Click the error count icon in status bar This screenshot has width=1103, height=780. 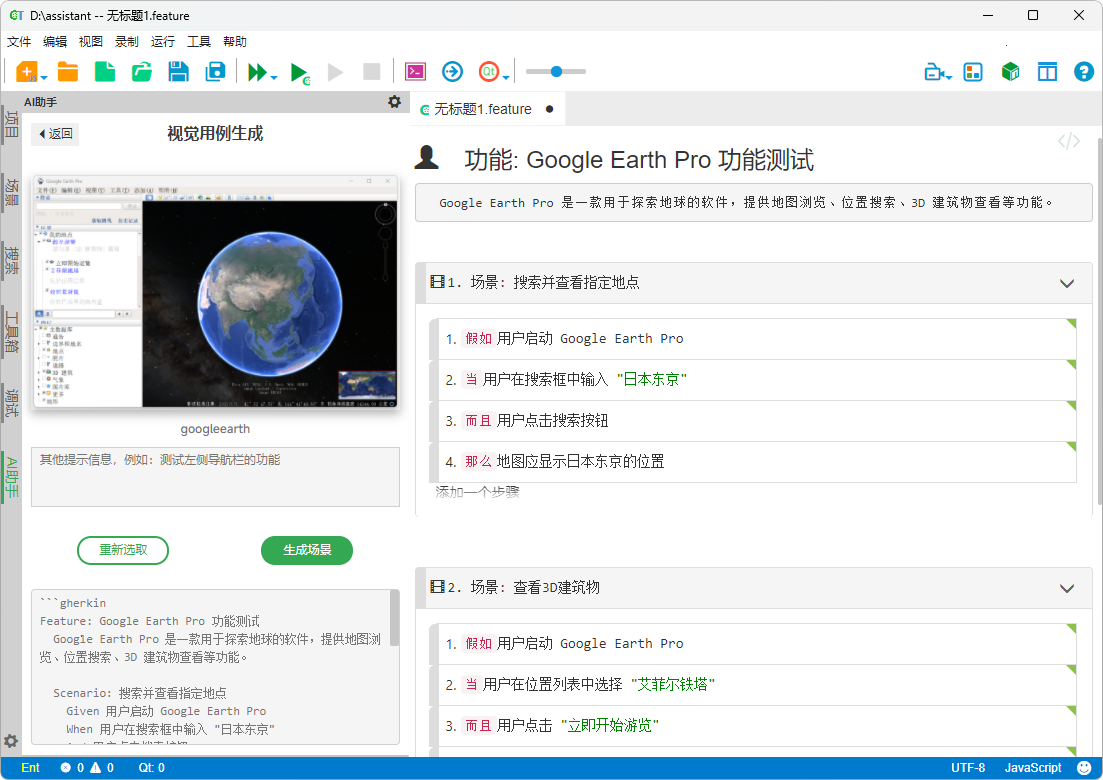(65, 768)
